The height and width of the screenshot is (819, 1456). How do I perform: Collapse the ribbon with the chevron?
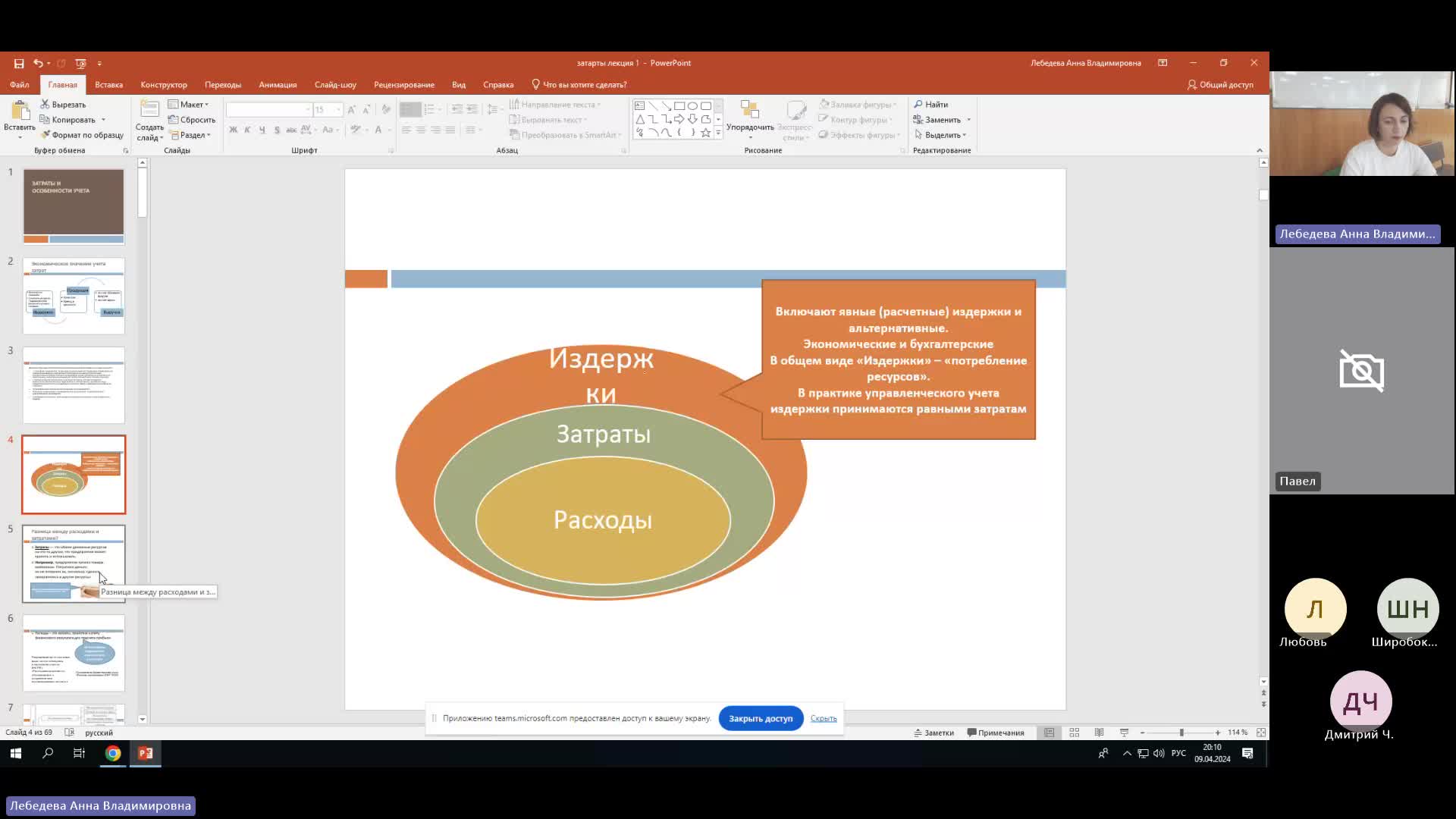[x=1260, y=150]
